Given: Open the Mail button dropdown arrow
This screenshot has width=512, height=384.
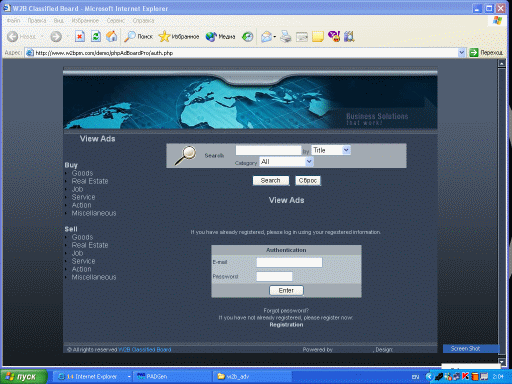Looking at the screenshot, I should click(x=275, y=37).
